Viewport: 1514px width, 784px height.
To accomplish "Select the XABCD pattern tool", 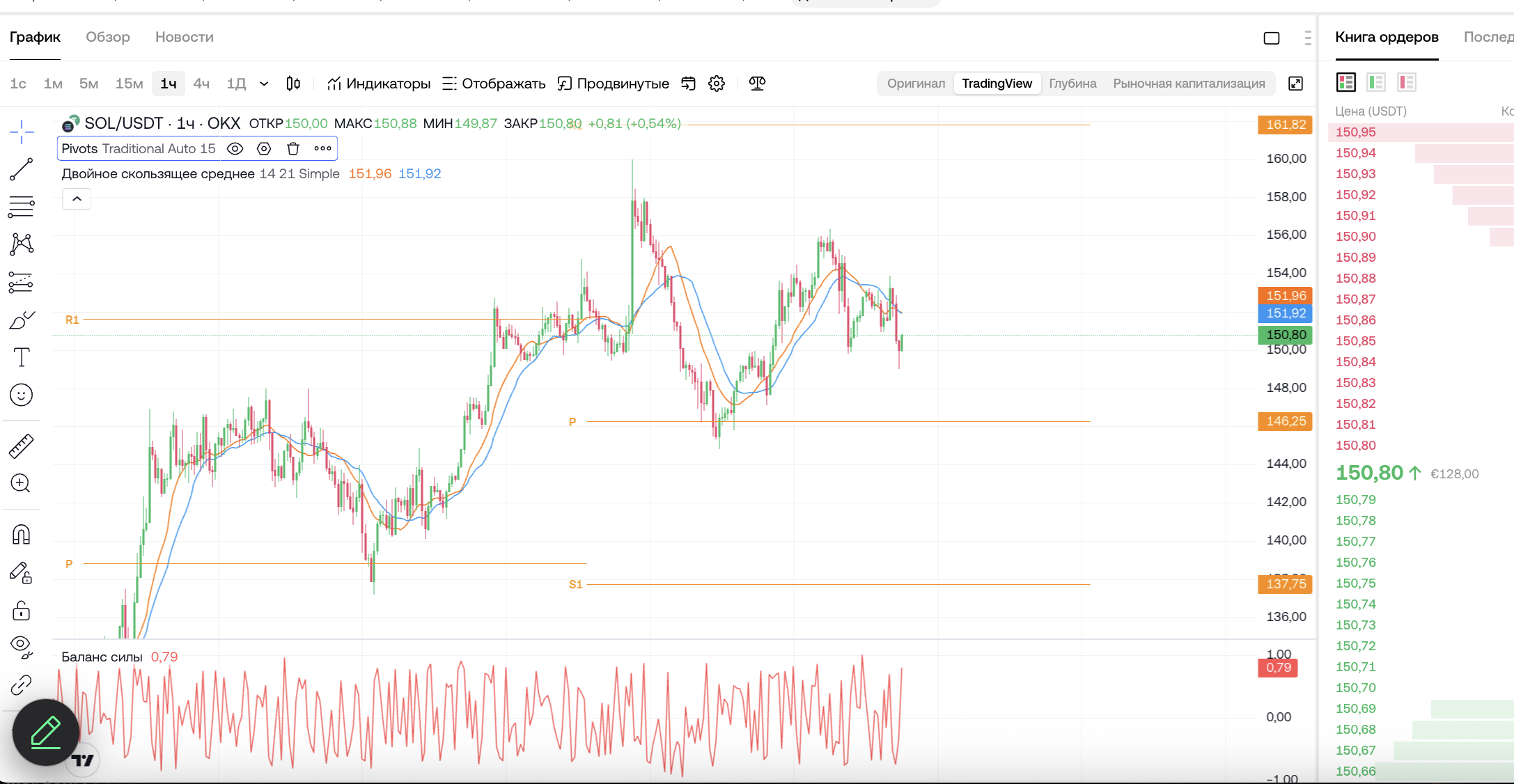I will pyautogui.click(x=22, y=244).
